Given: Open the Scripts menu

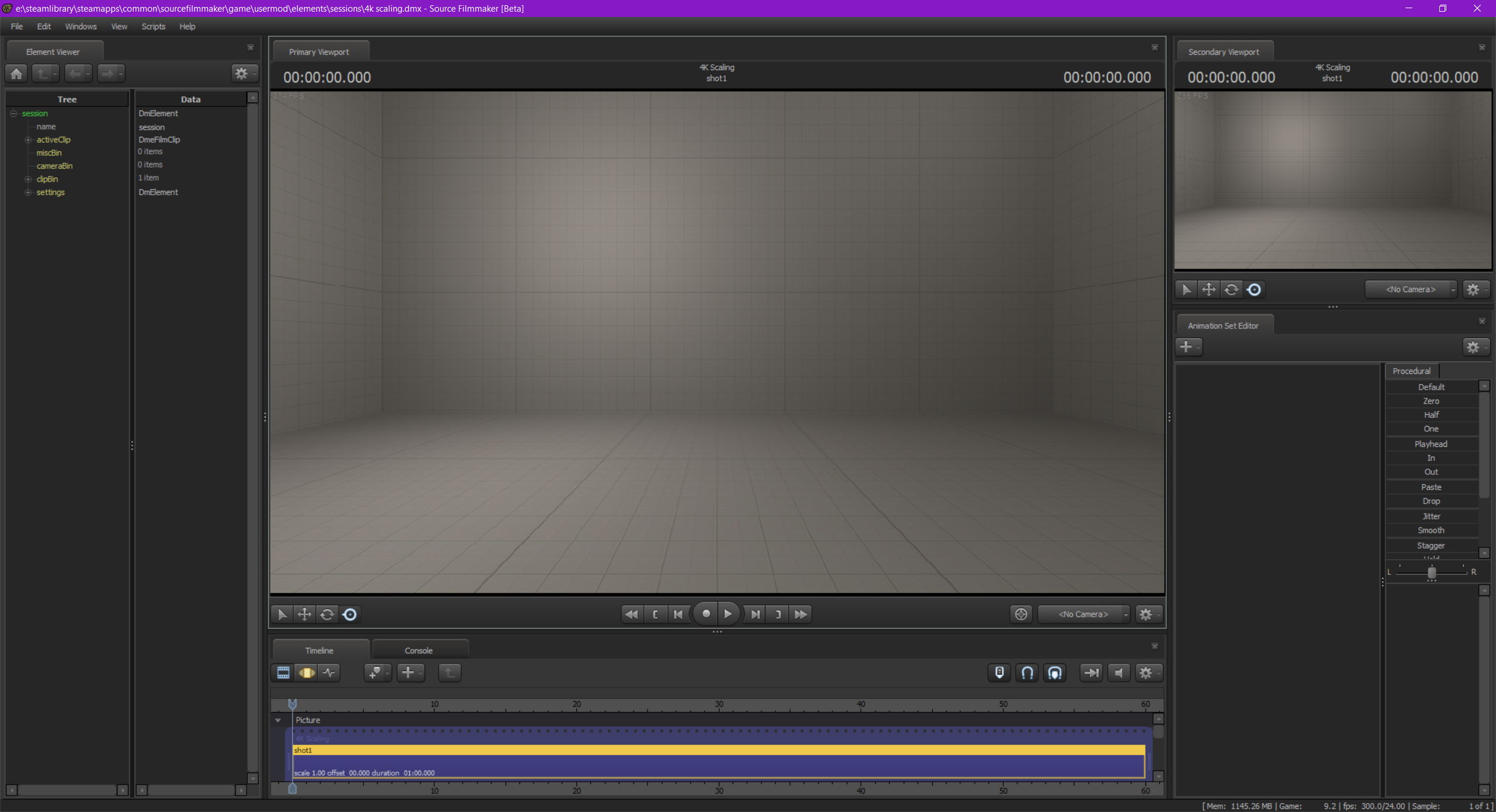Looking at the screenshot, I should [x=153, y=27].
